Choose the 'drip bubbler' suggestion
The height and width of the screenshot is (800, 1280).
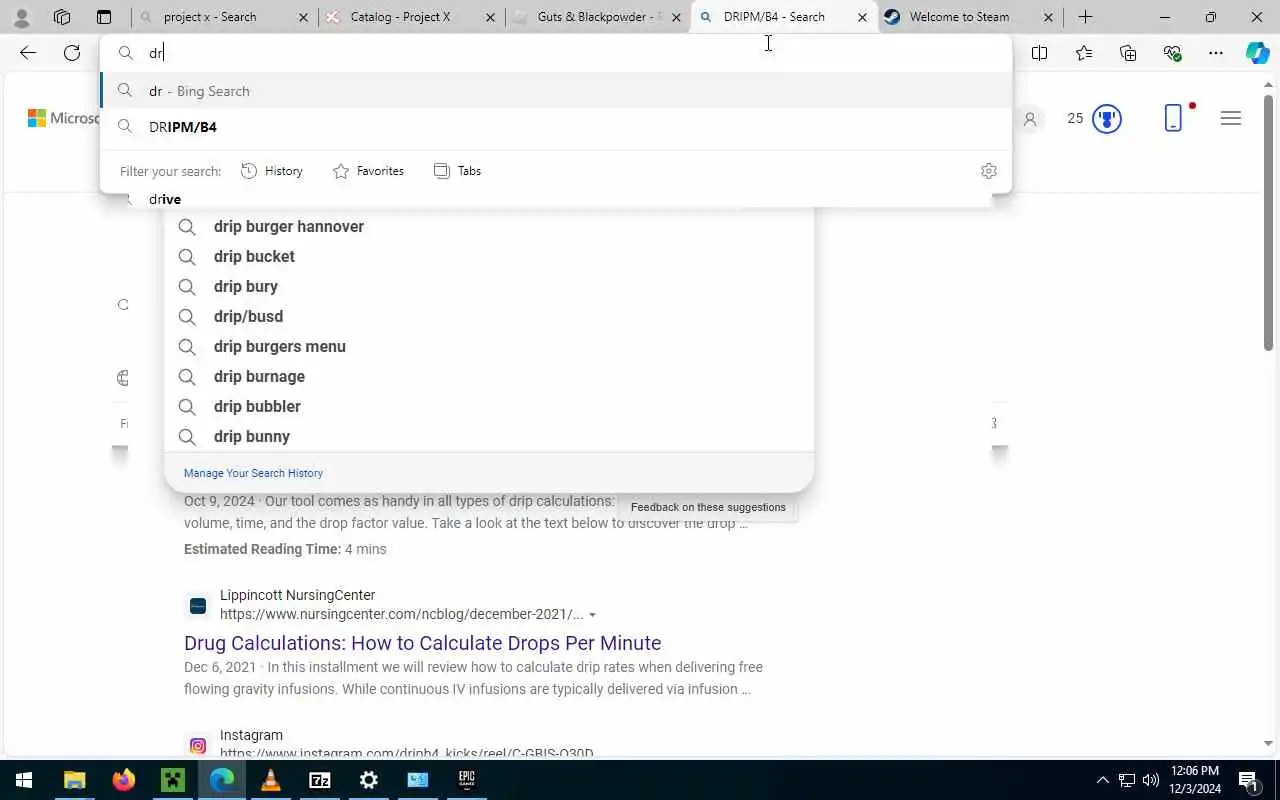click(489, 407)
